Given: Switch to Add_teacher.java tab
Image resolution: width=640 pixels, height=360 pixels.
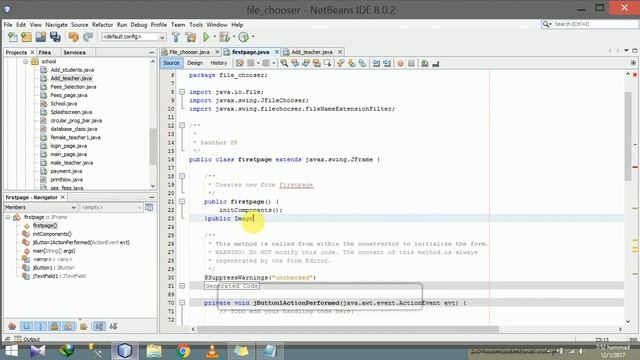Looking at the screenshot, I should tap(312, 52).
